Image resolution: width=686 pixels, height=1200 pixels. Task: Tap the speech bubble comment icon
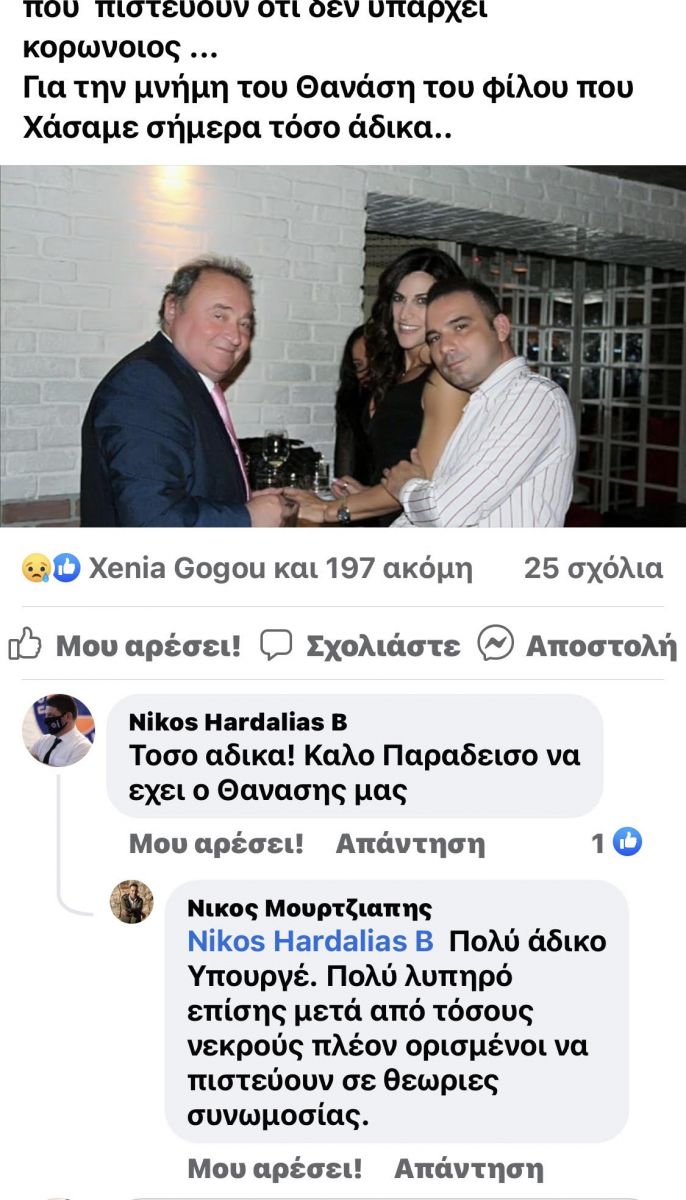pos(276,645)
